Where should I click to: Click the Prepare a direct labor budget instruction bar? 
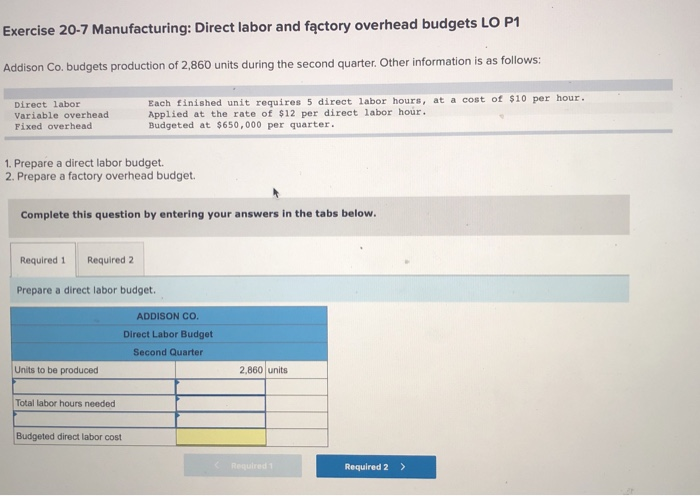coord(320,289)
